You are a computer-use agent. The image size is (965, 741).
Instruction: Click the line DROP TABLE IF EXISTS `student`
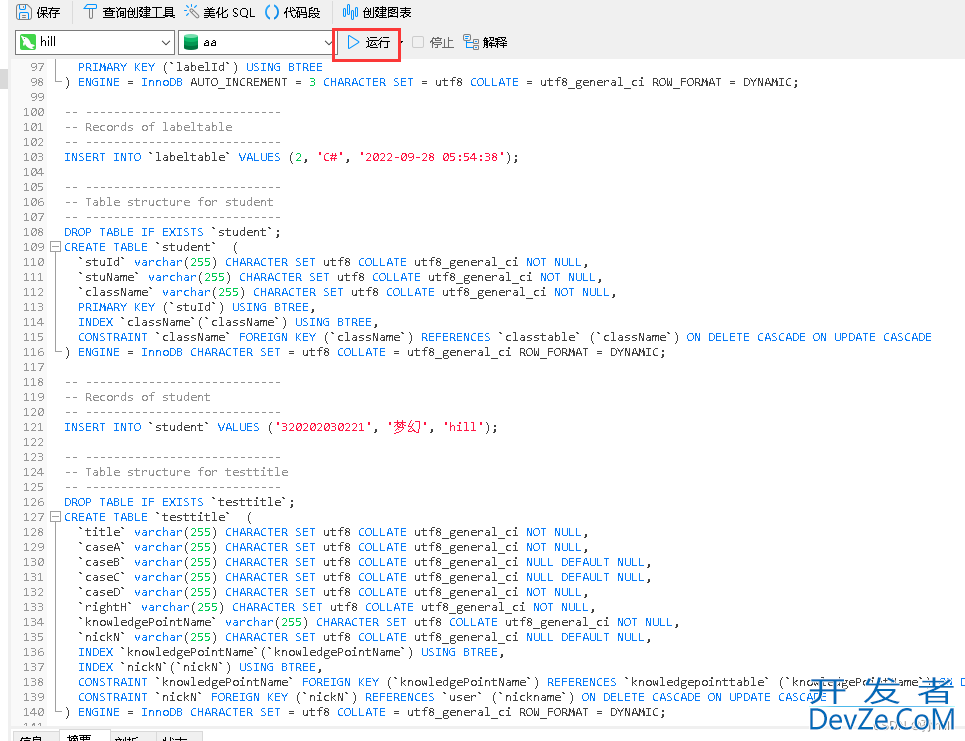pyautogui.click(x=172, y=232)
